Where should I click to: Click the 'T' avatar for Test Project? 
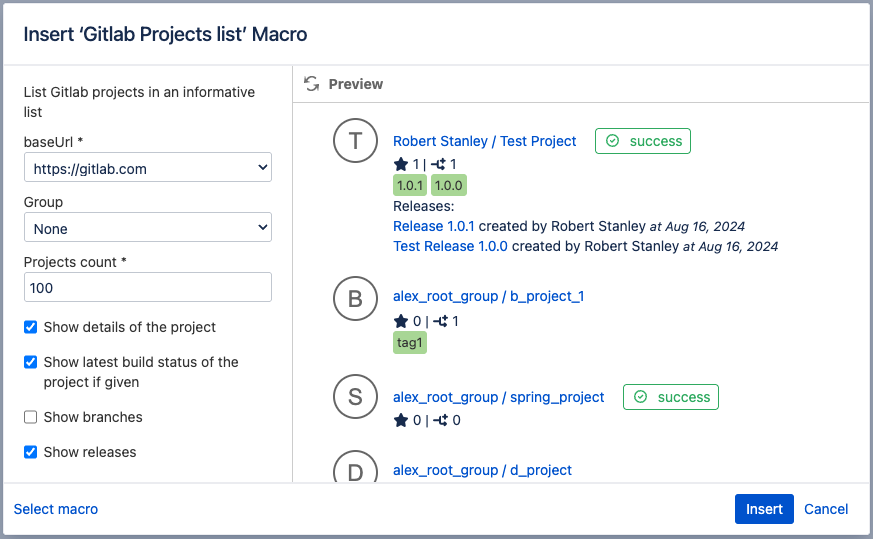(x=355, y=141)
